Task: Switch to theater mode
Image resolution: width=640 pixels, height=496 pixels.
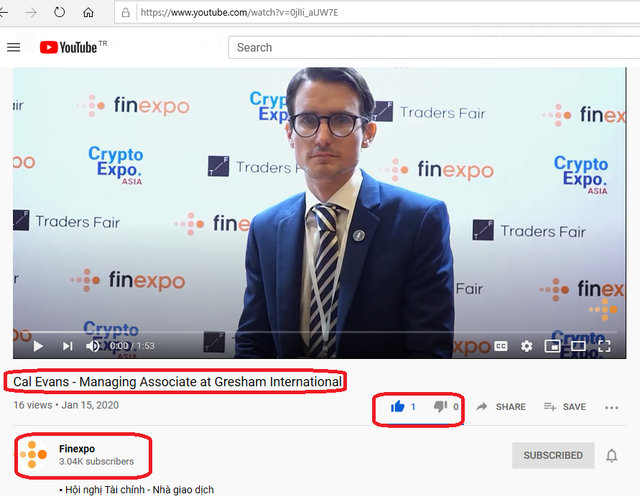Action: click(578, 346)
